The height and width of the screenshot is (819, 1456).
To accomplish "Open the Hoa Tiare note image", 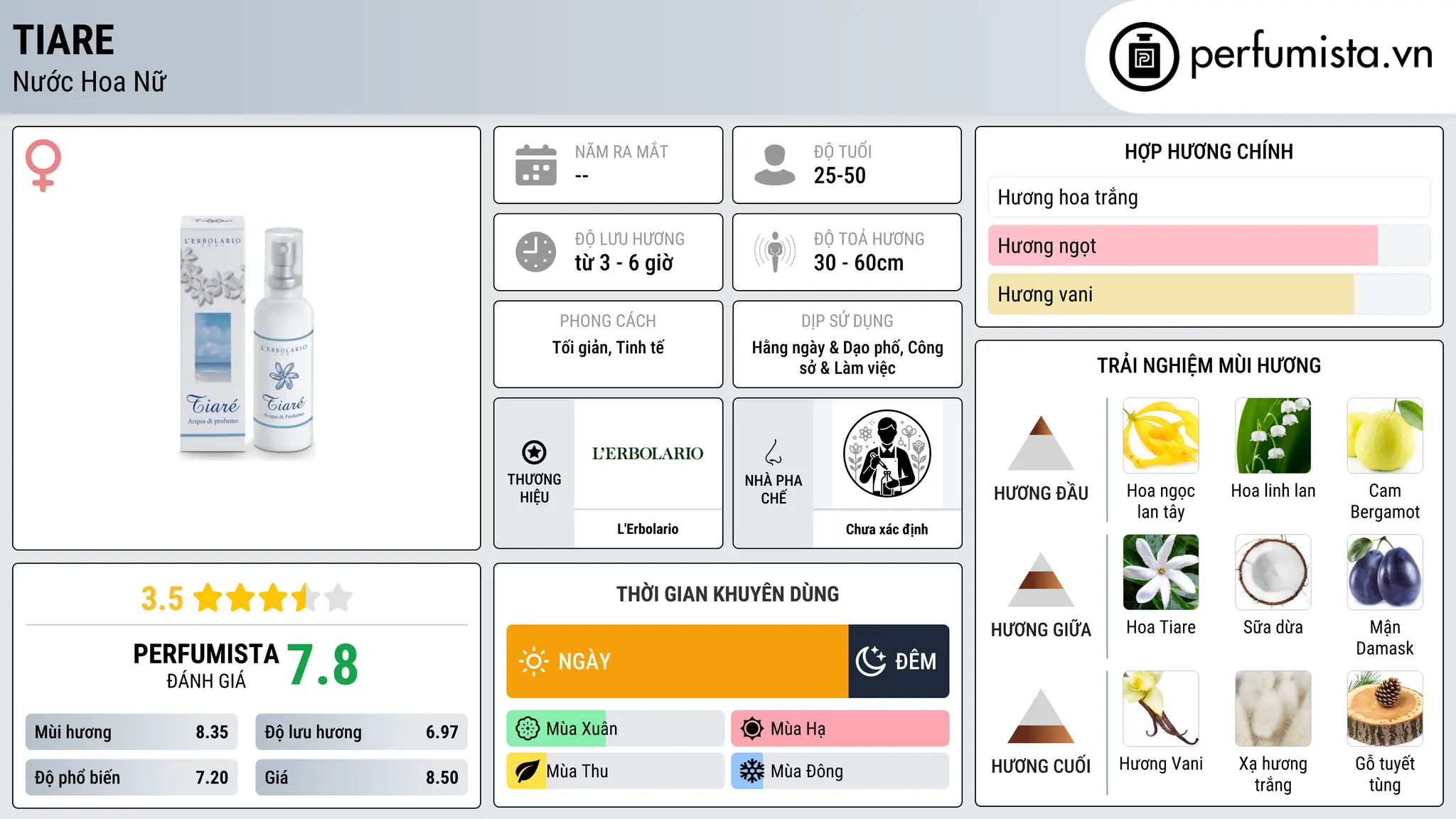I will click(x=1161, y=572).
